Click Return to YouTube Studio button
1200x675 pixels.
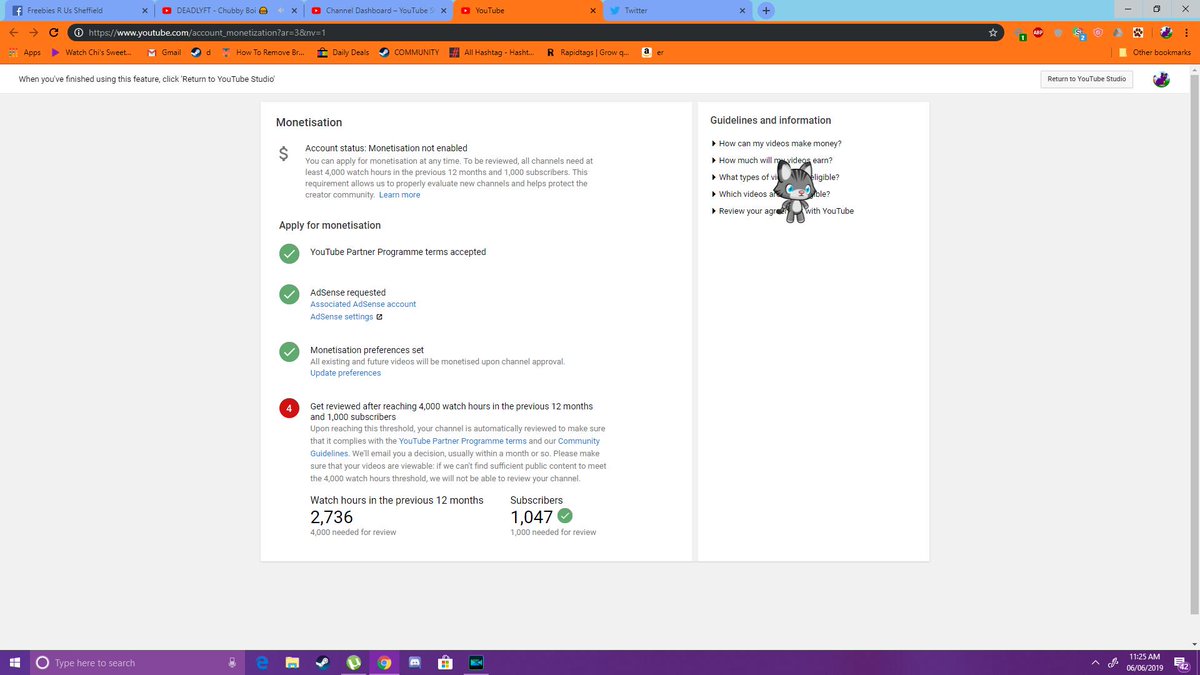[1086, 79]
